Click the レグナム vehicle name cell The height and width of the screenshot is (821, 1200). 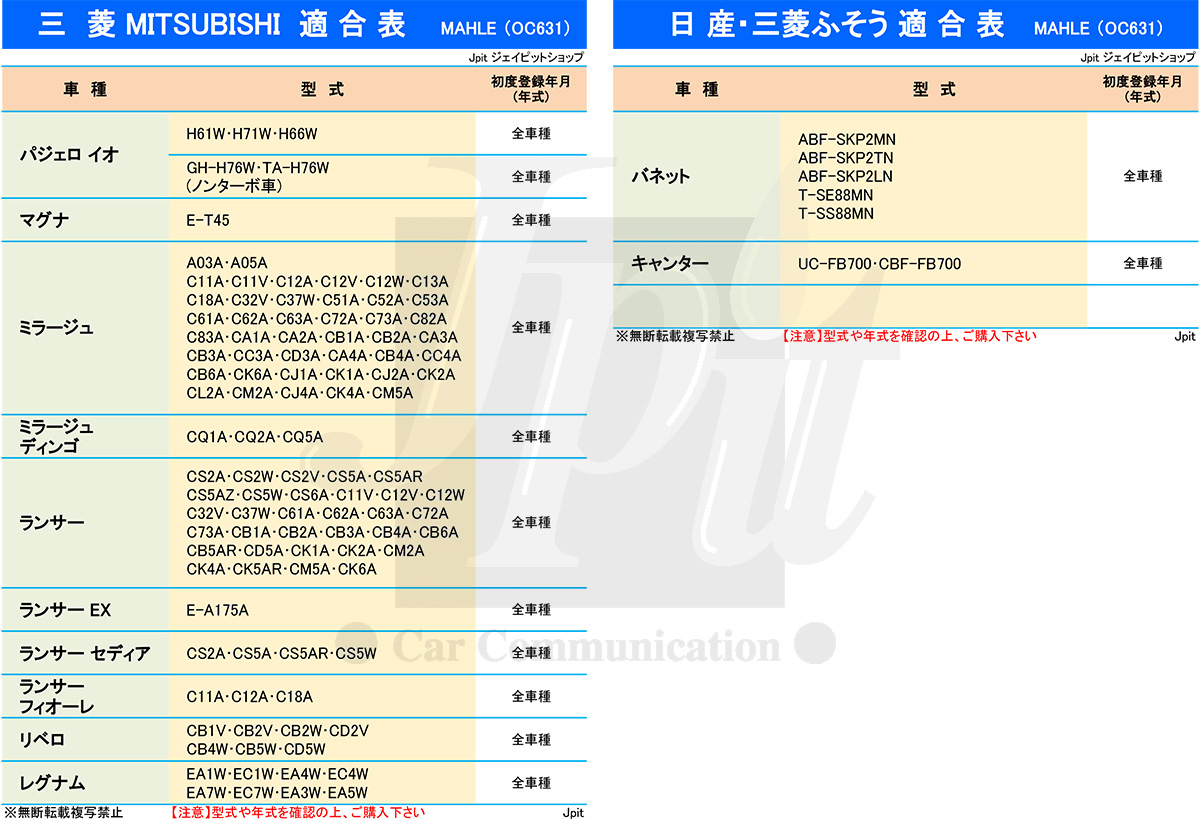pos(52,783)
